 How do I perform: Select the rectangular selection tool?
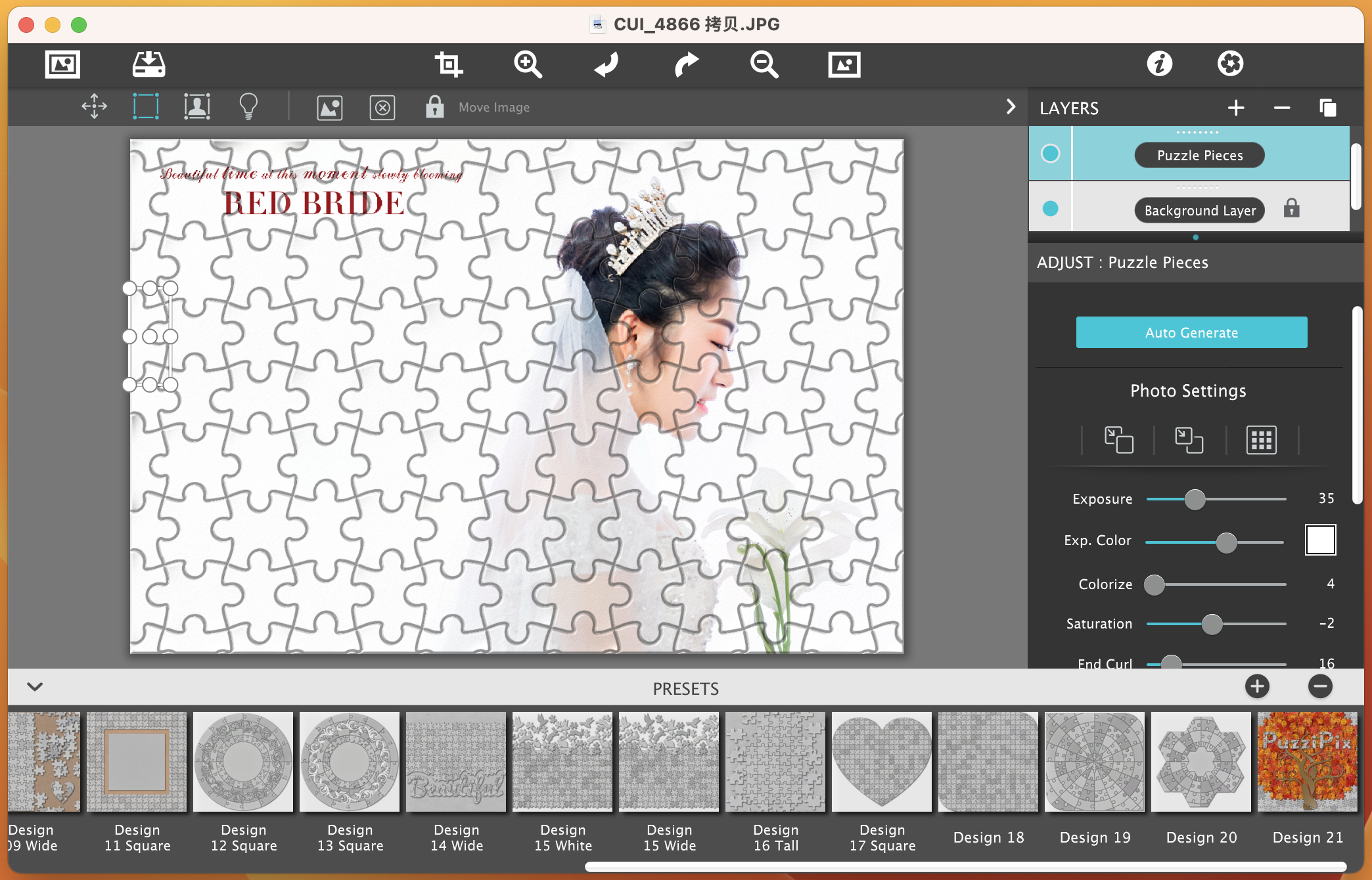146,106
